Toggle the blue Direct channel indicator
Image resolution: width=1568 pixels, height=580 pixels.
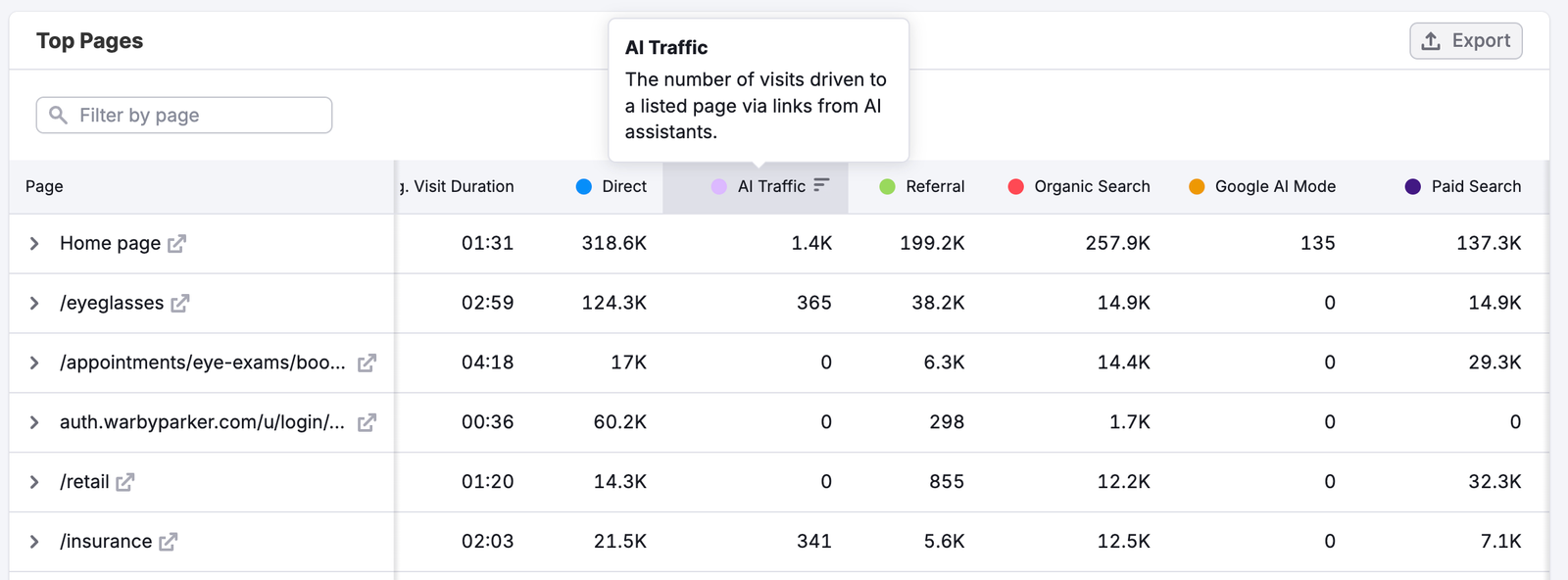(x=583, y=185)
